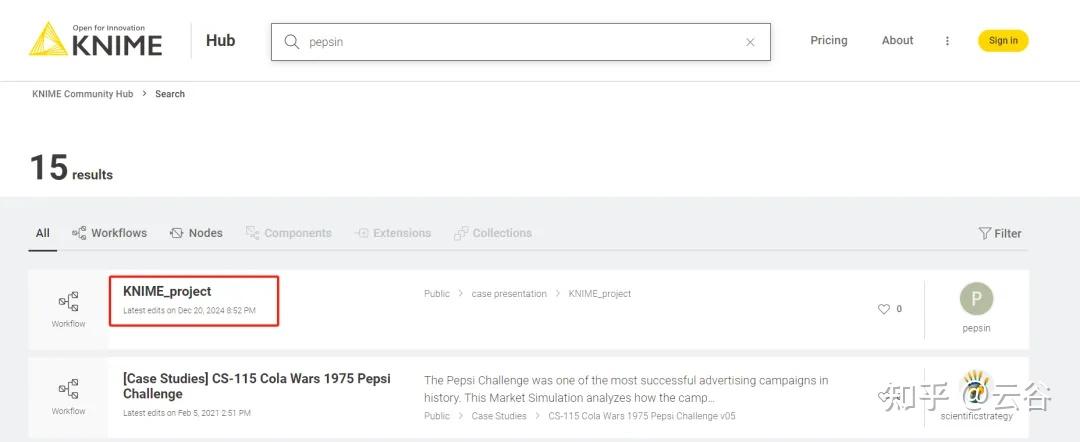The width and height of the screenshot is (1080, 442).
Task: Open the three-dot more options menu
Action: click(x=947, y=41)
